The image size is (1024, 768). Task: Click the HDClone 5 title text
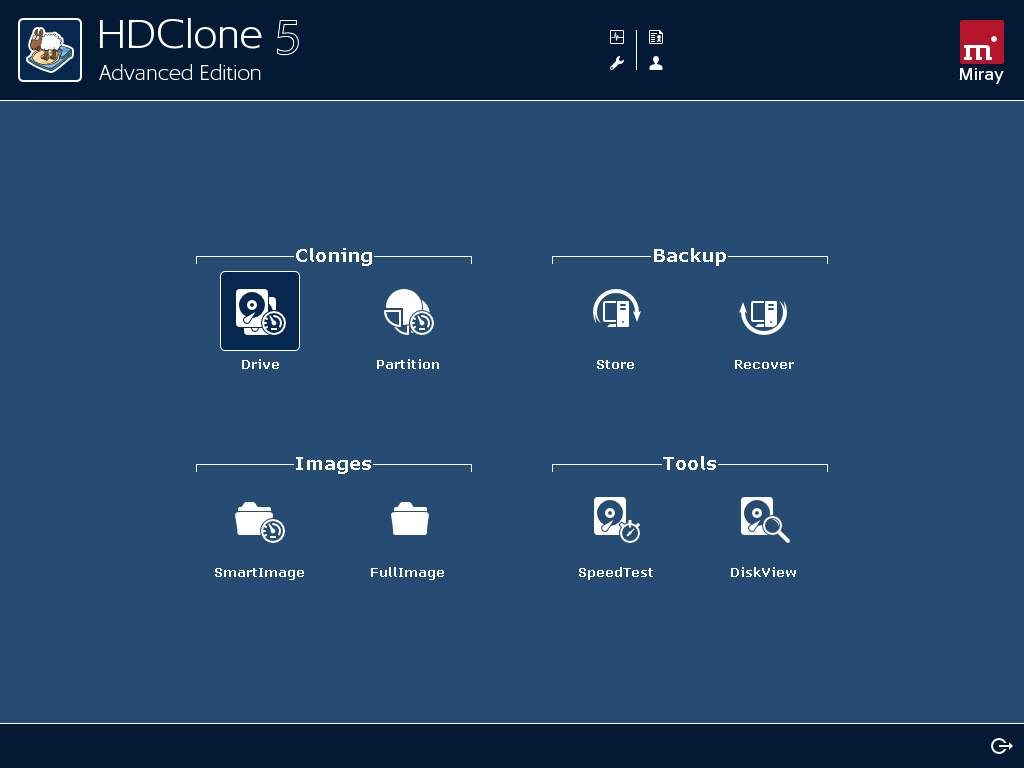tap(199, 36)
